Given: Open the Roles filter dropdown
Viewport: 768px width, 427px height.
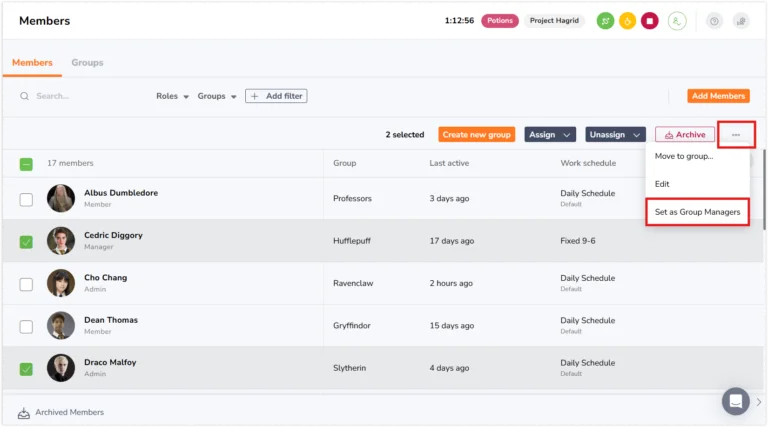Looking at the screenshot, I should tap(172, 96).
